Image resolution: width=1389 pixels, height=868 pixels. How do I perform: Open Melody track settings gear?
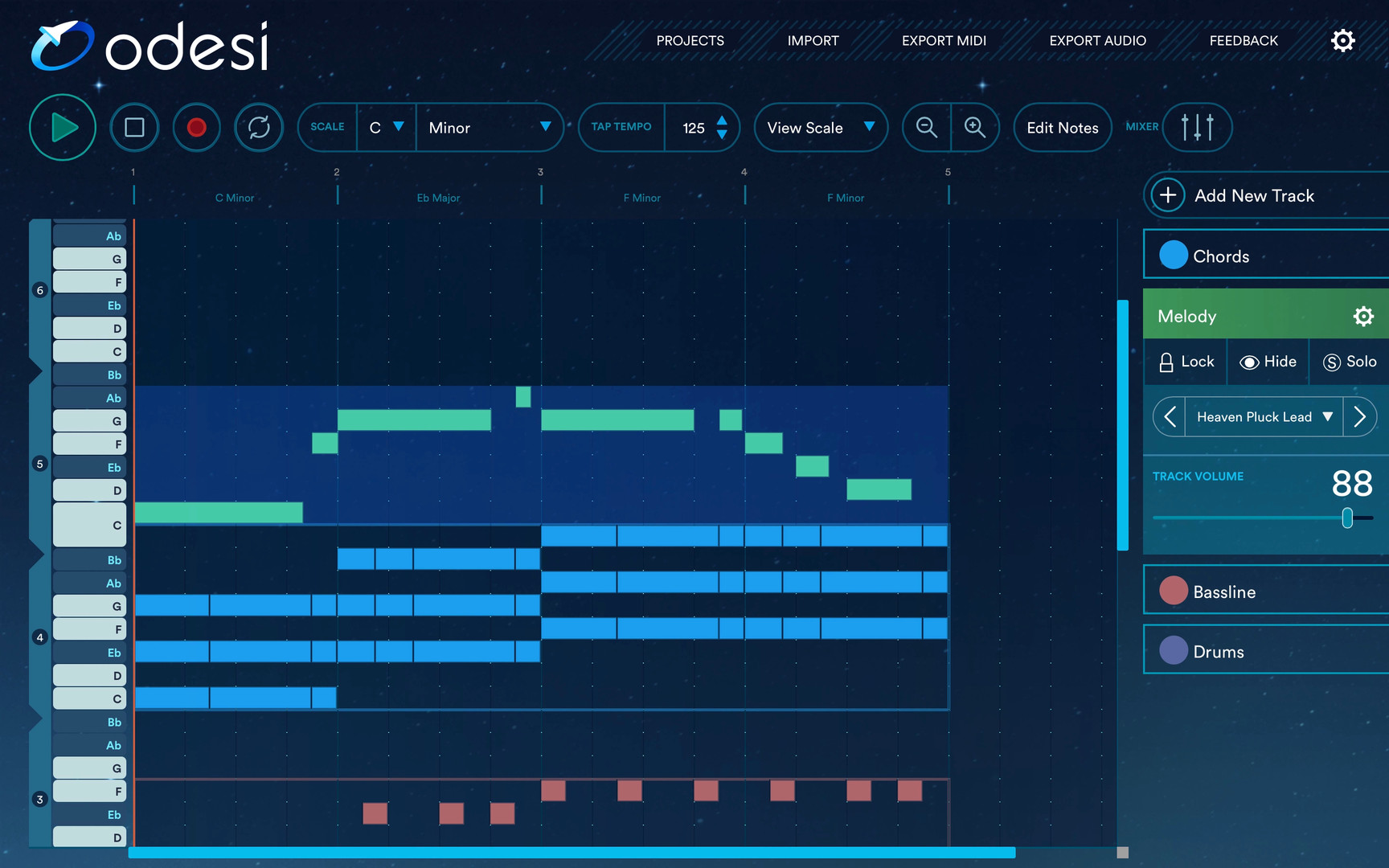[1363, 317]
